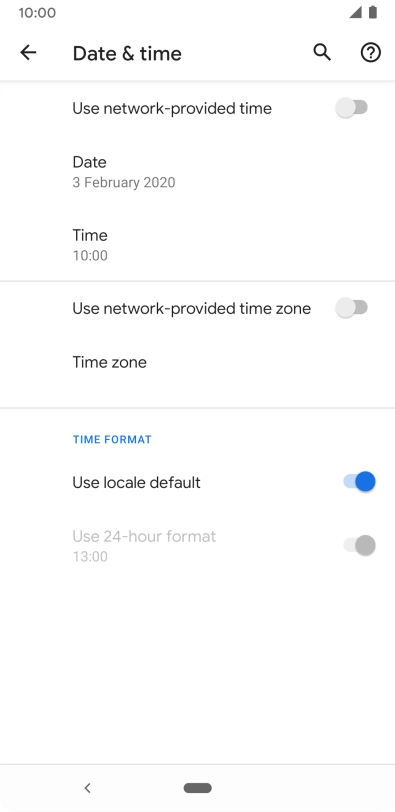Tap the disabled 24-hour format switch
Screen dimensions: 395x812
tap(359, 546)
